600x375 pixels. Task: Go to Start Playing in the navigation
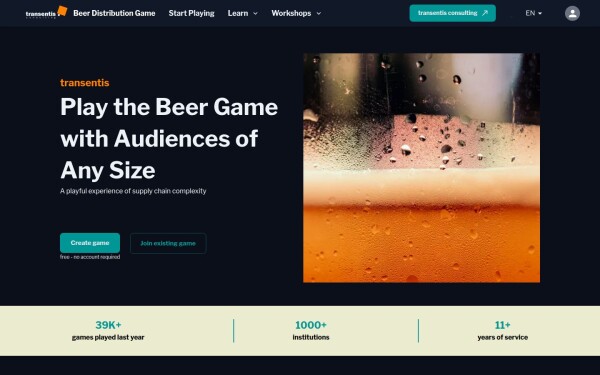(191, 13)
